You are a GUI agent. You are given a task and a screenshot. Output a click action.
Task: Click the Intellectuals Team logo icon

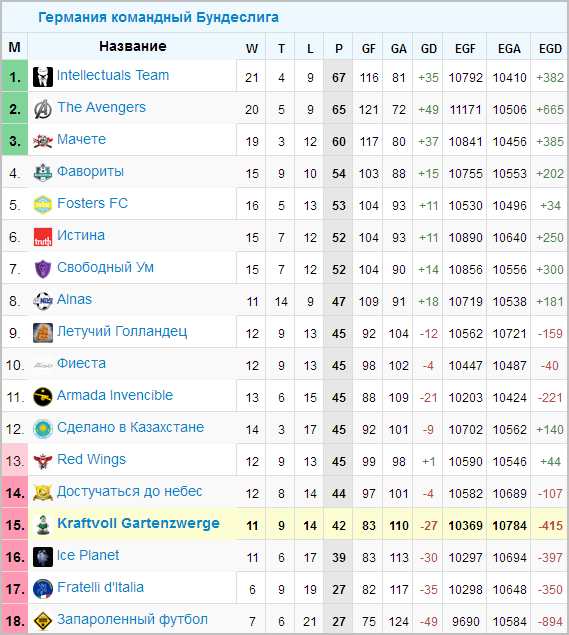coord(43,77)
